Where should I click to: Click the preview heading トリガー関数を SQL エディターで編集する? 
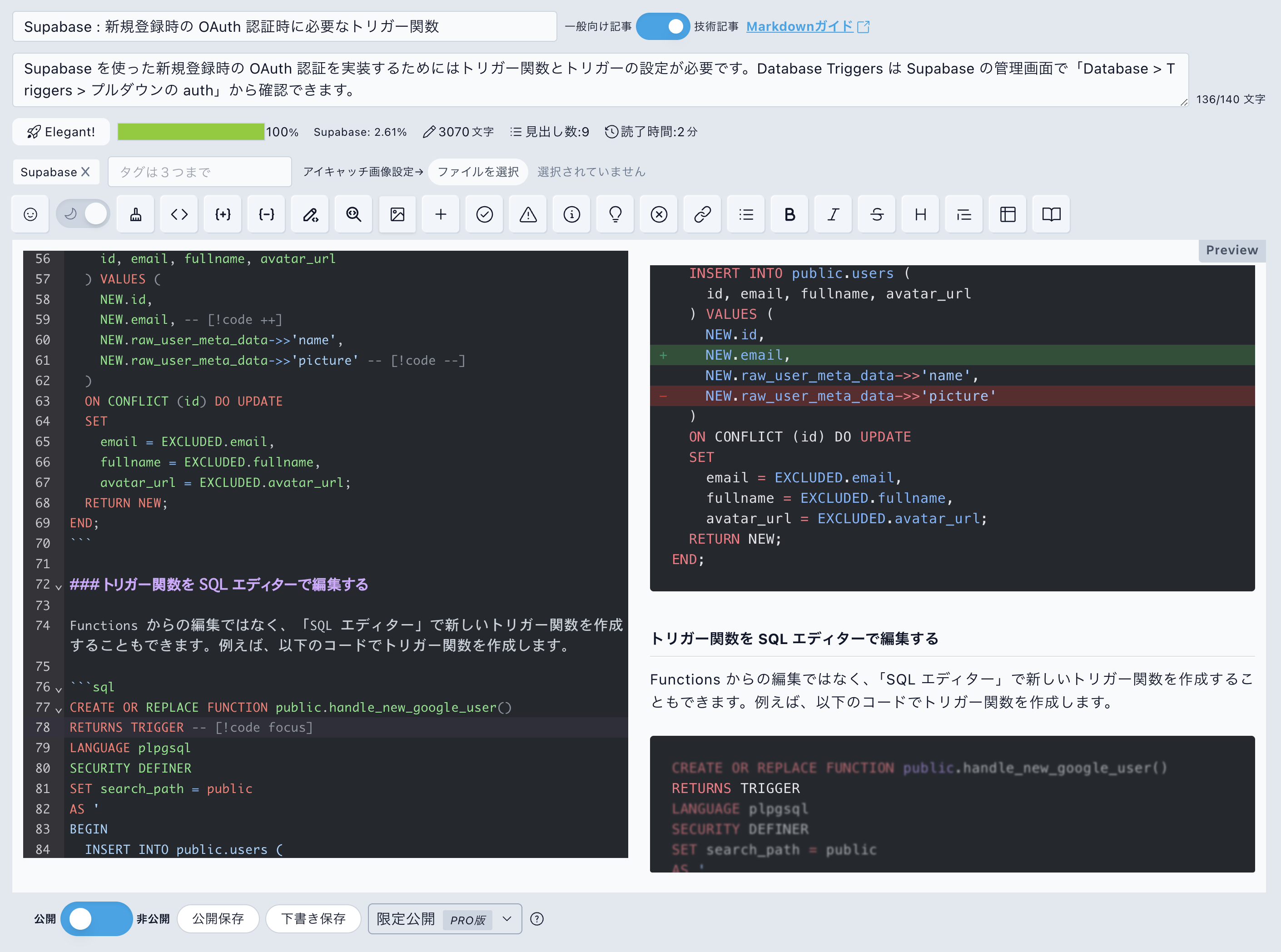click(794, 639)
